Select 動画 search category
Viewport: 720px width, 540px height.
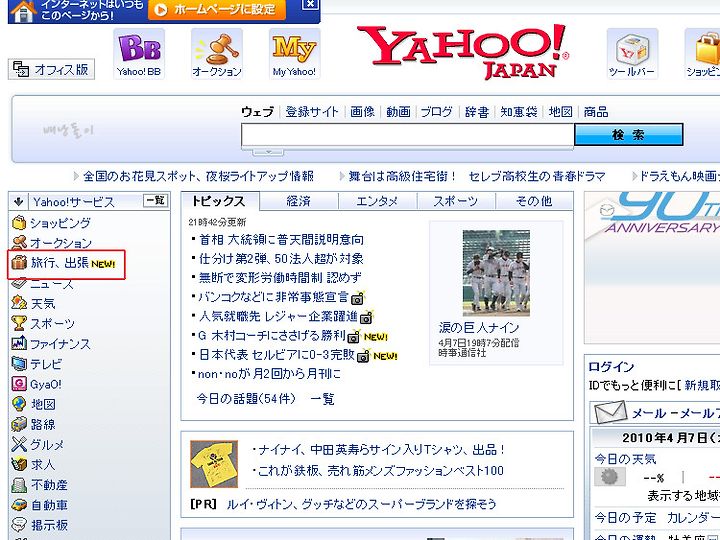(x=398, y=112)
